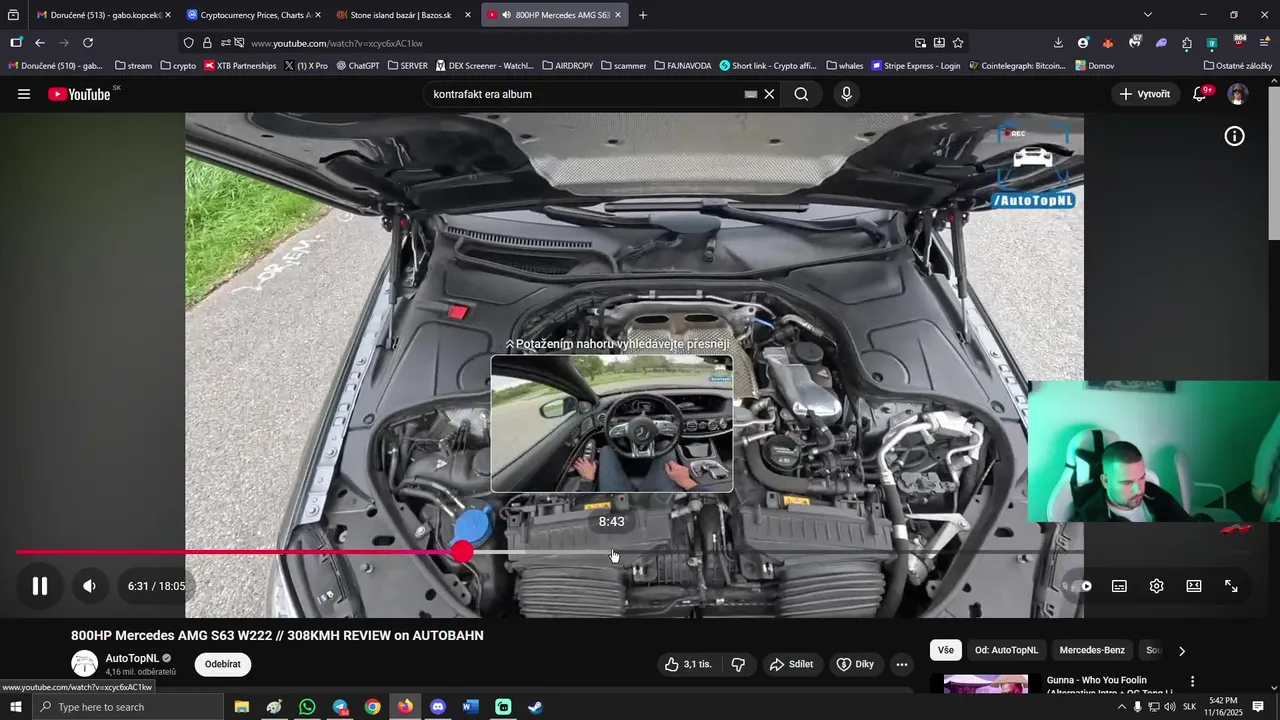Open Stripe Express - Login bookmark
1280x720 pixels.
pyautogui.click(x=916, y=66)
